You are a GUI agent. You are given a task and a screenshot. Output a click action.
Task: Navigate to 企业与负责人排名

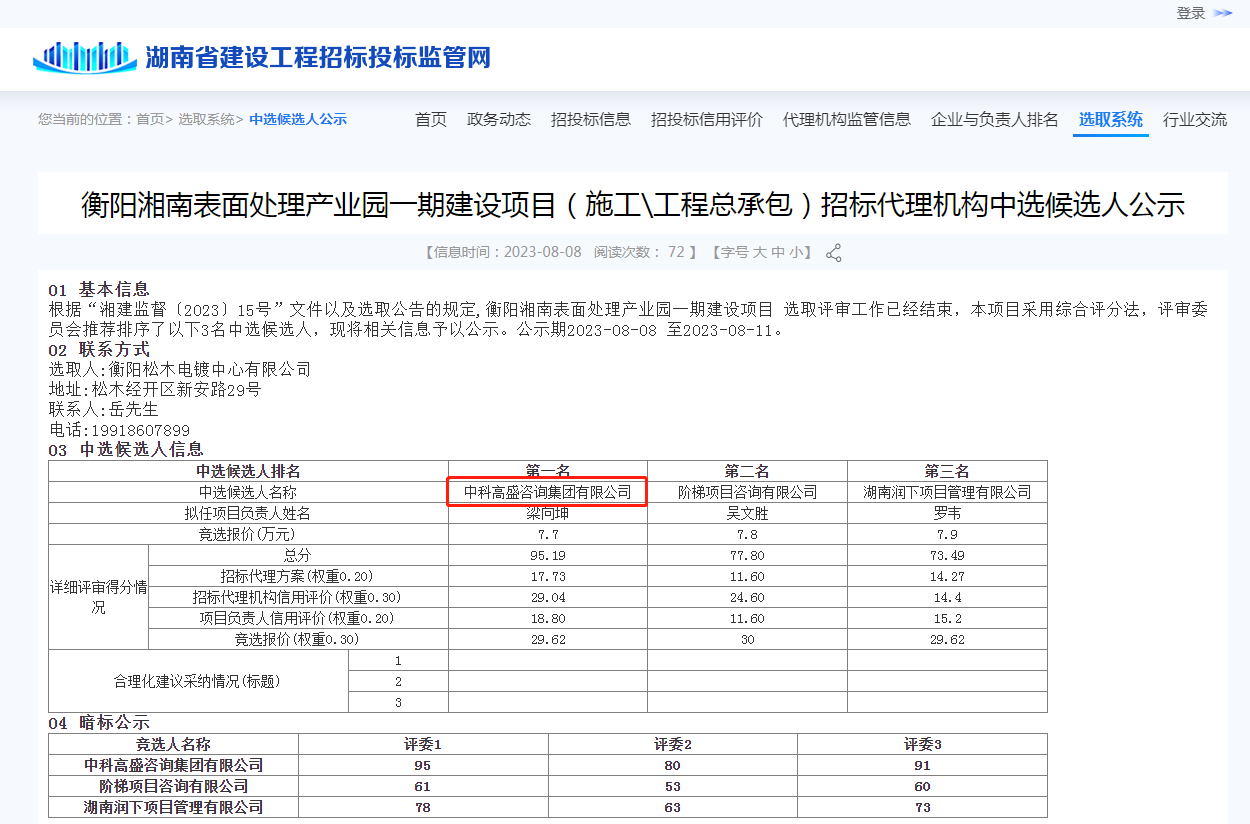(995, 120)
